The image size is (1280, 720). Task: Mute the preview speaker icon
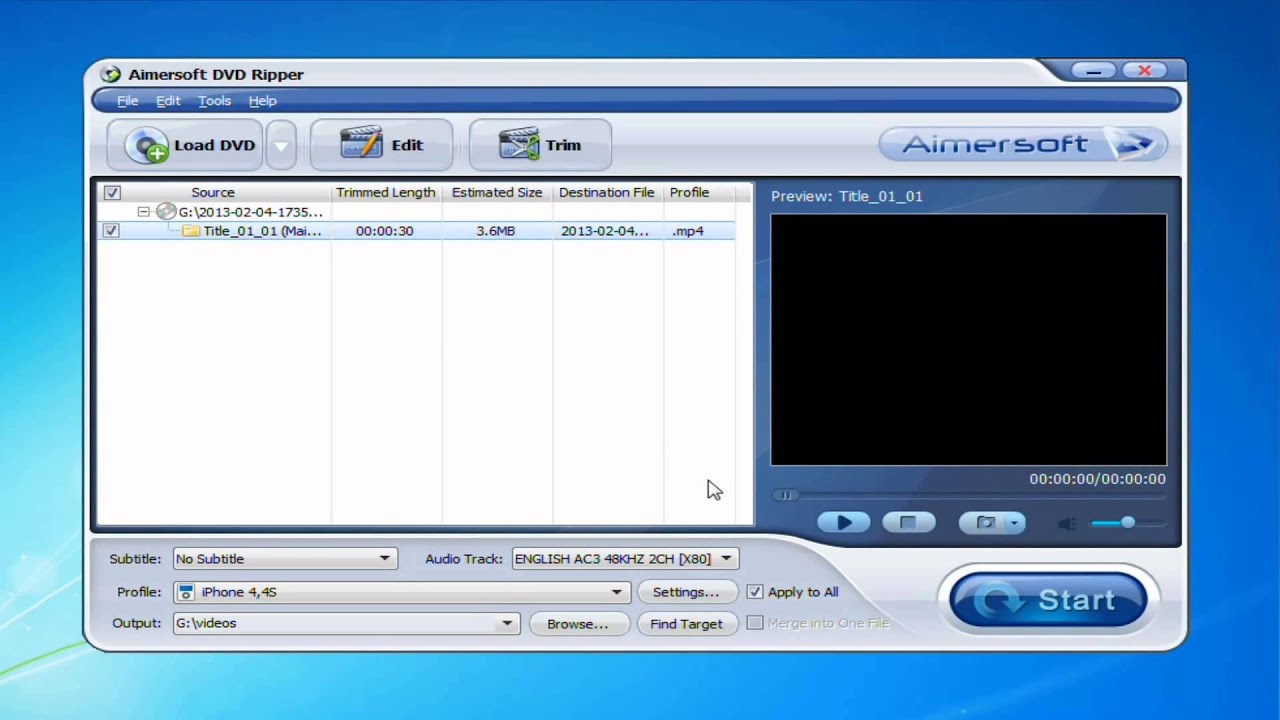click(1067, 523)
